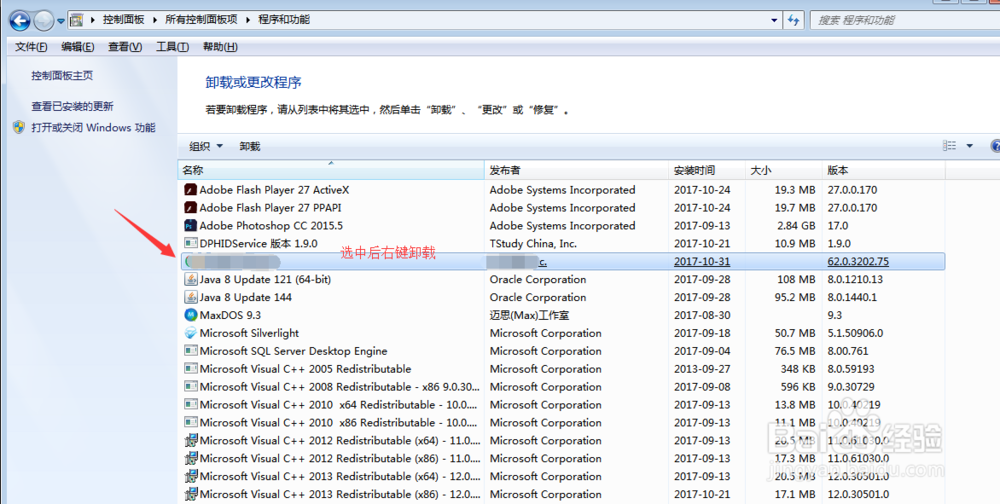Click the change view icon

[x=950, y=145]
